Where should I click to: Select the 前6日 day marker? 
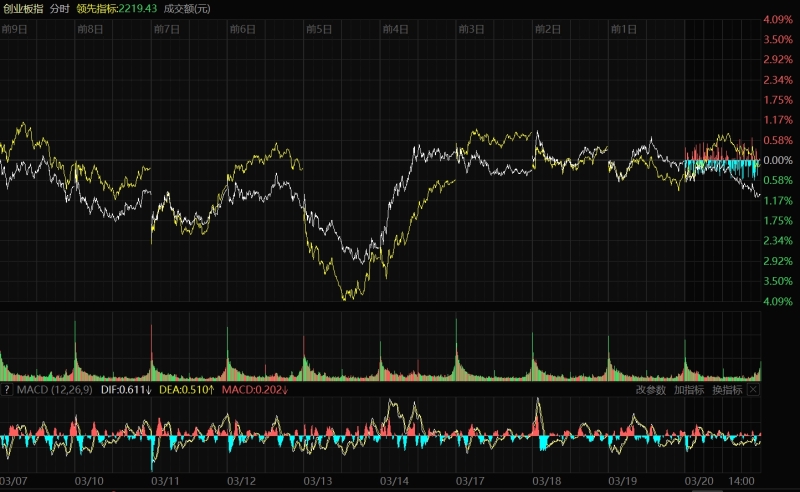(243, 29)
